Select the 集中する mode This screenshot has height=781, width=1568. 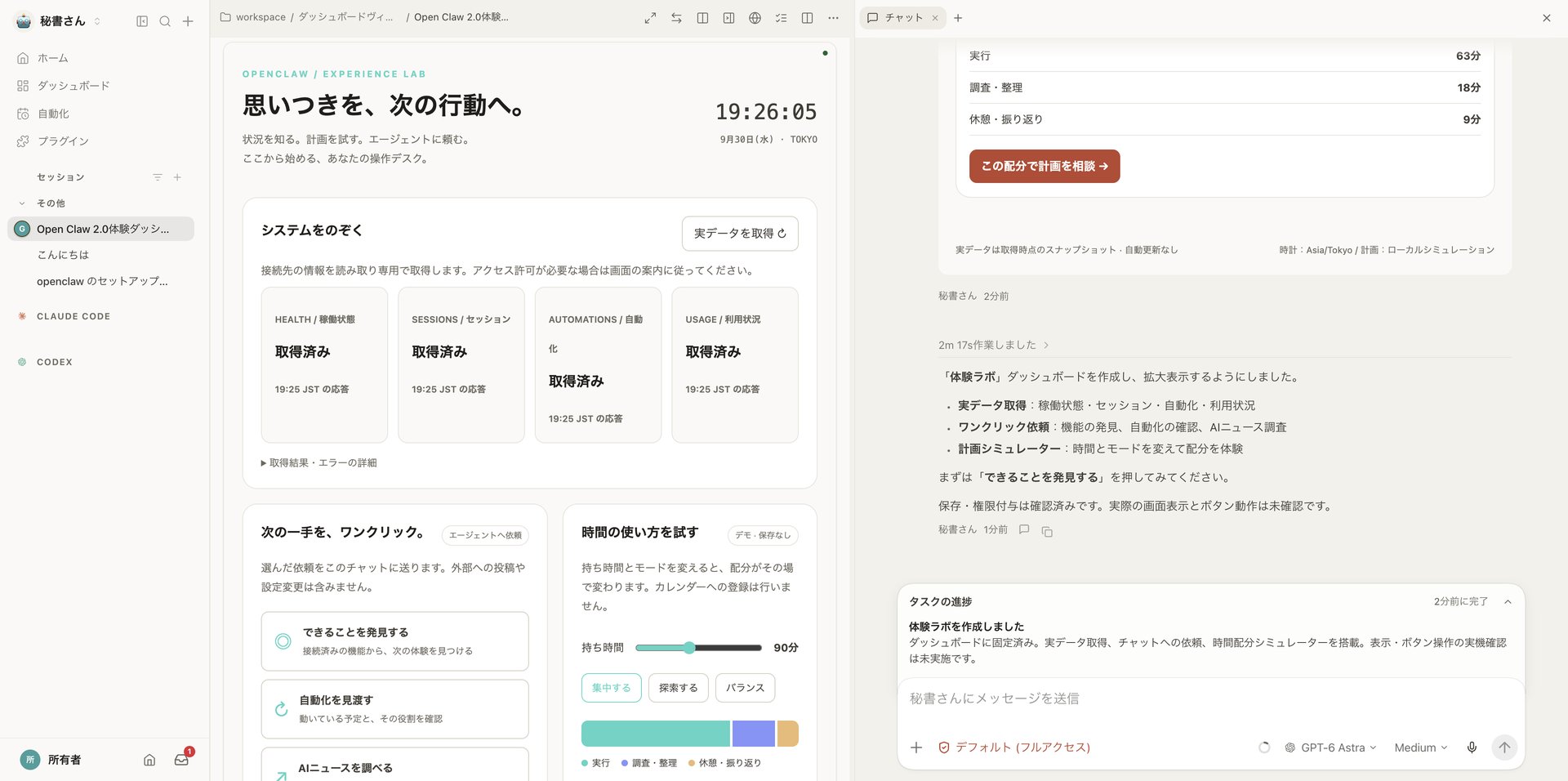[x=612, y=688]
